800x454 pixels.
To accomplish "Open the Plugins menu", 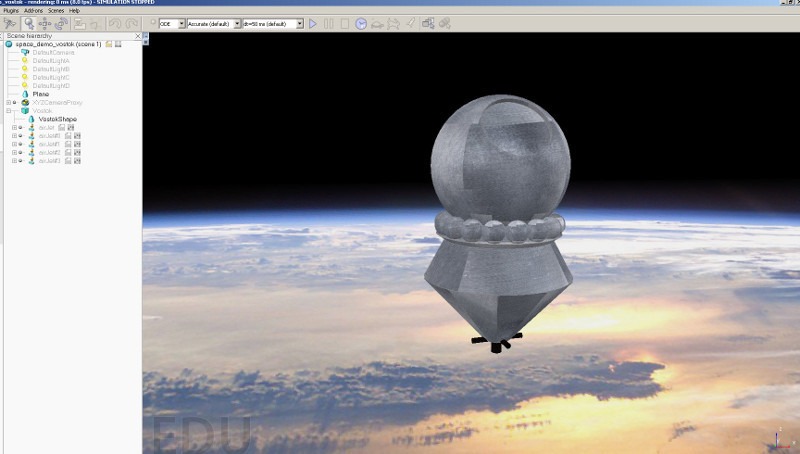I will click(x=11, y=10).
